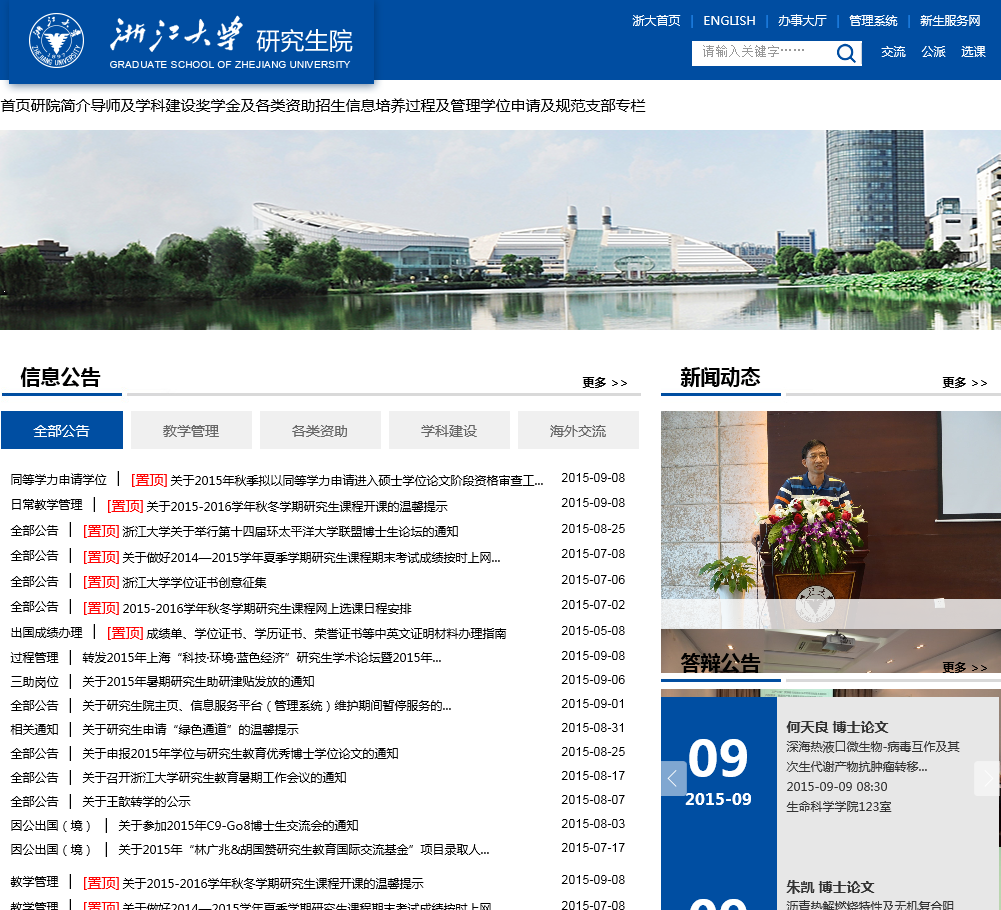
Task: Click the 选课 quick link
Action: pyautogui.click(x=973, y=52)
